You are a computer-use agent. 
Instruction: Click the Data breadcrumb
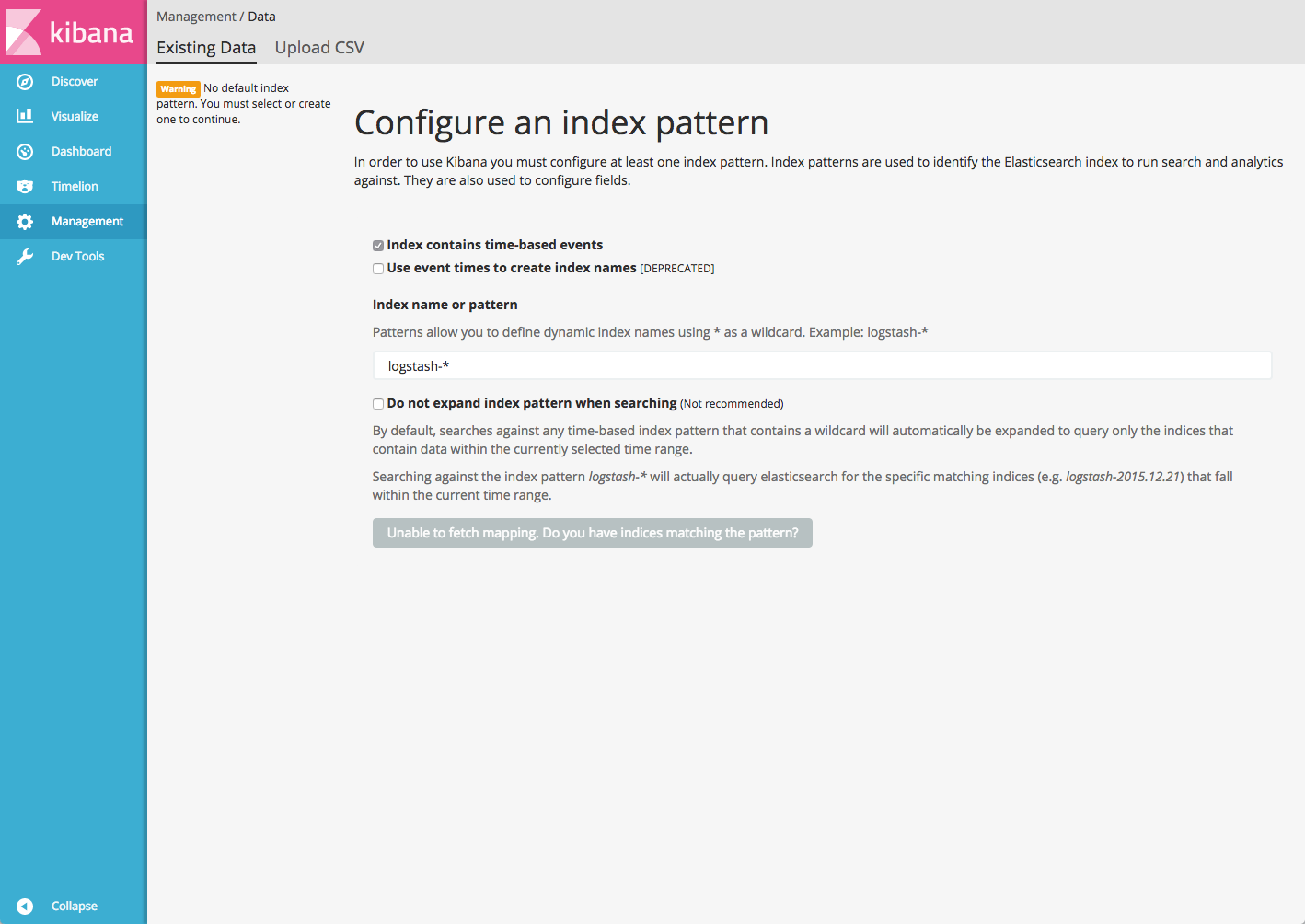pos(261,17)
